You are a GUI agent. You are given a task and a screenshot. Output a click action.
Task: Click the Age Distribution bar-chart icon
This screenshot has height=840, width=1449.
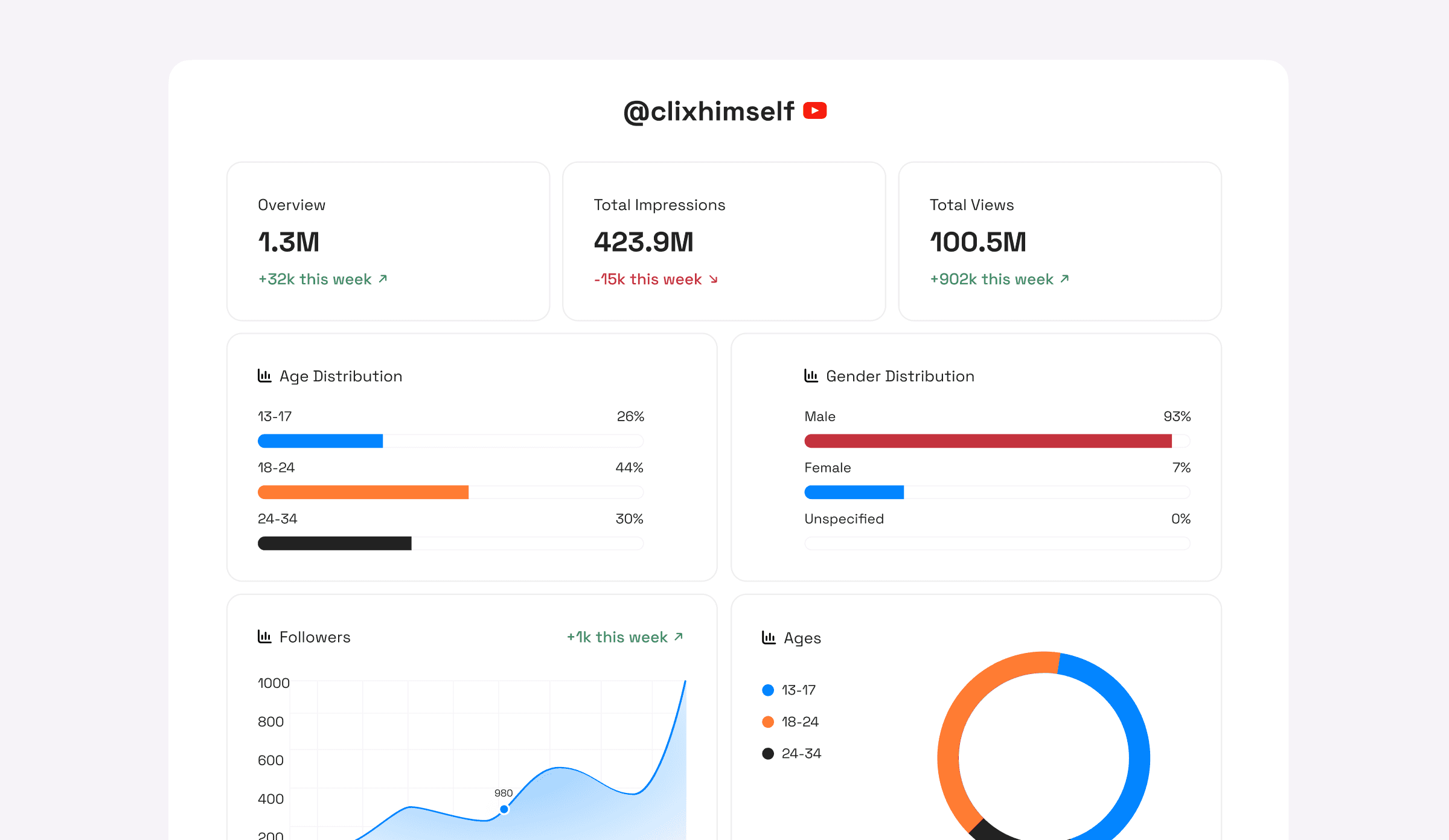pos(264,376)
